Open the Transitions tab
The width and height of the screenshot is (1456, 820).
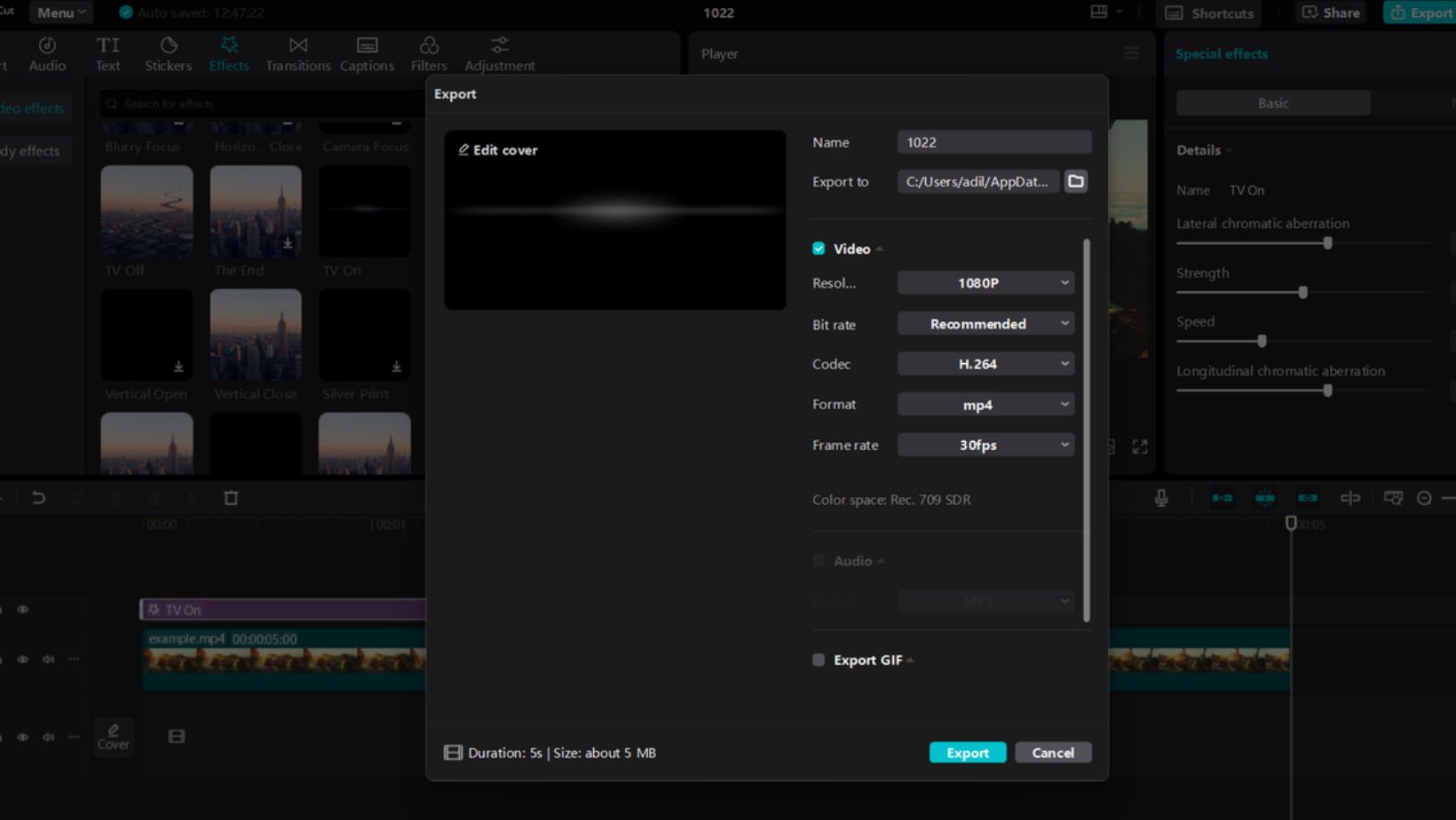click(x=297, y=54)
